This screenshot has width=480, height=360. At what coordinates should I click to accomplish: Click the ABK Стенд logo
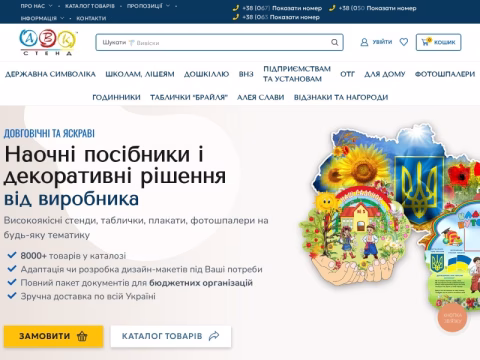48,42
